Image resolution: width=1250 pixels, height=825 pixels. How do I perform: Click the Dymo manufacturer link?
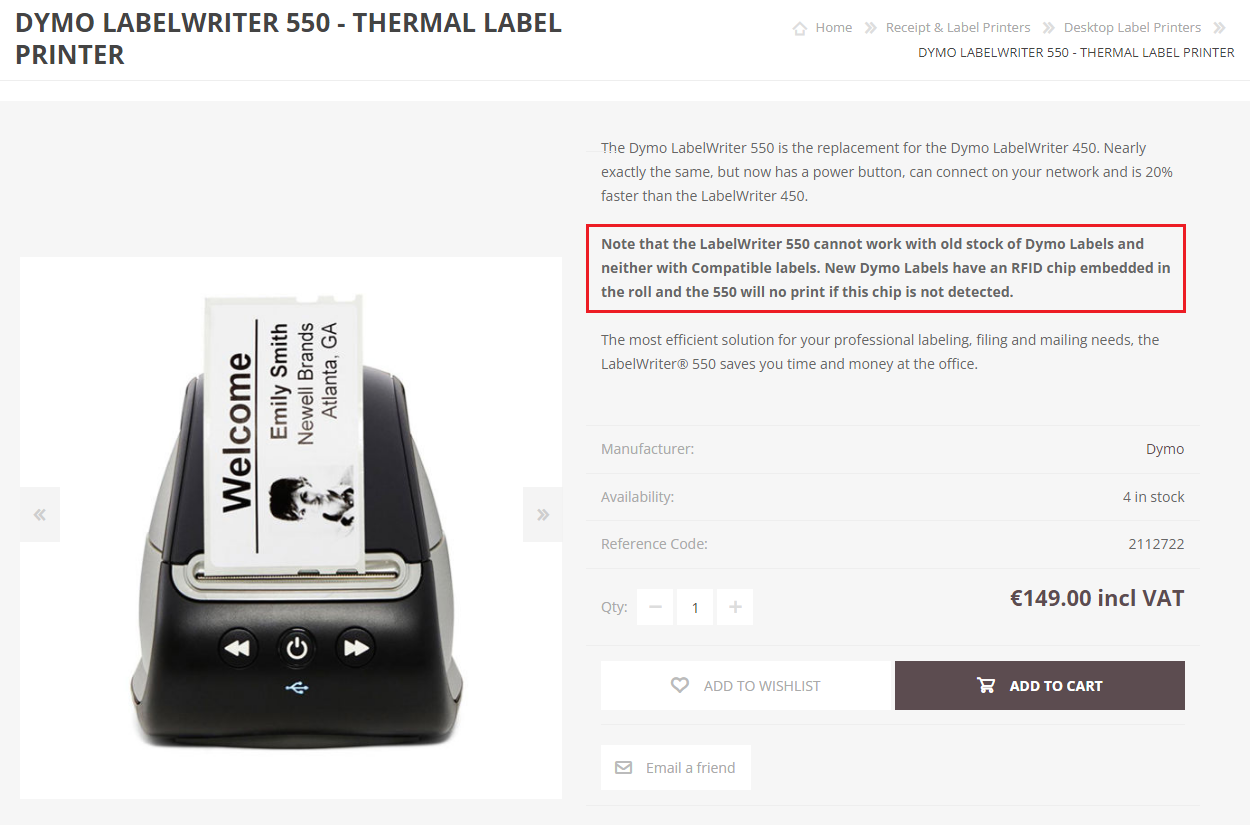point(1165,449)
